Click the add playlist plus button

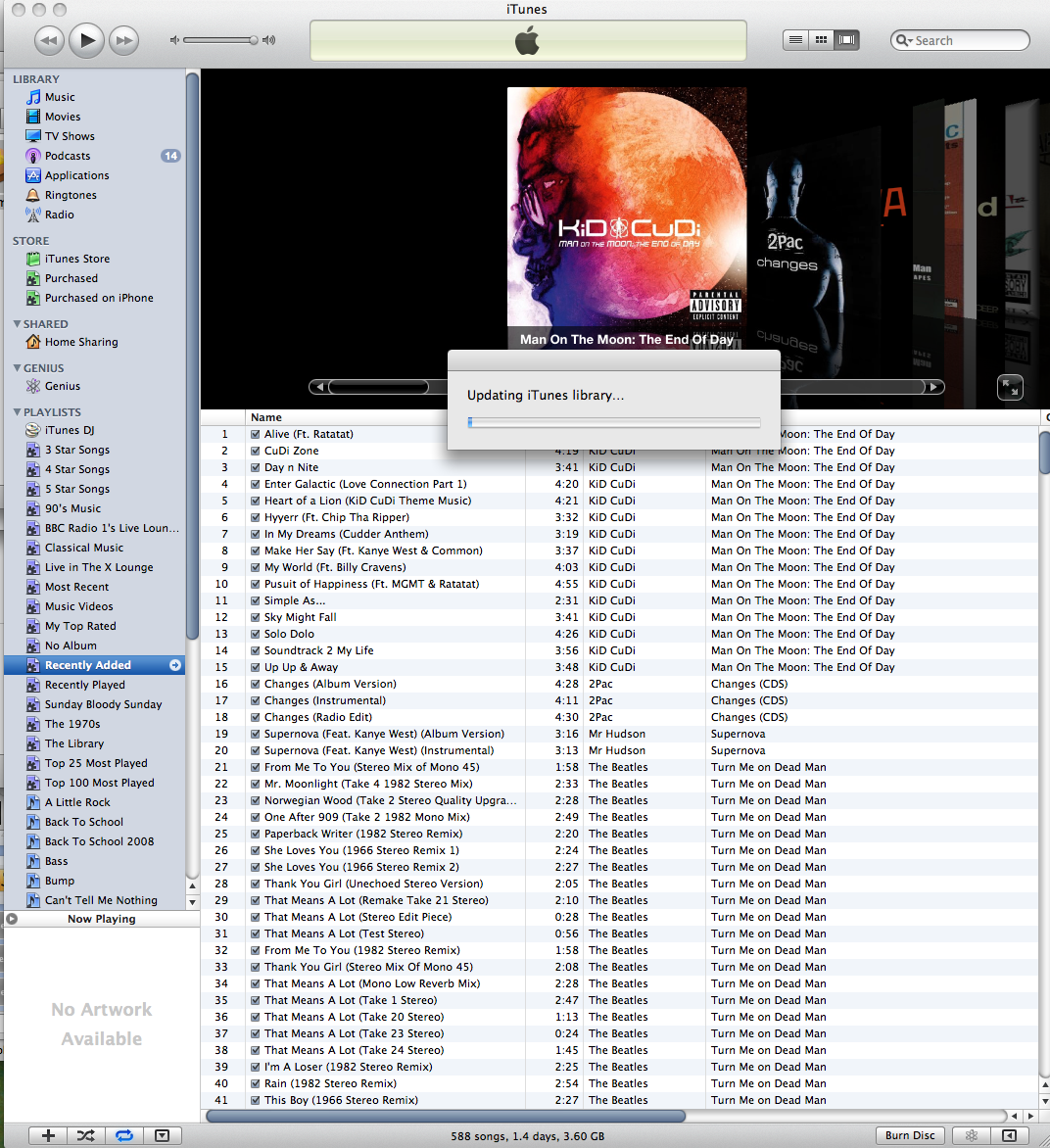coord(48,1135)
